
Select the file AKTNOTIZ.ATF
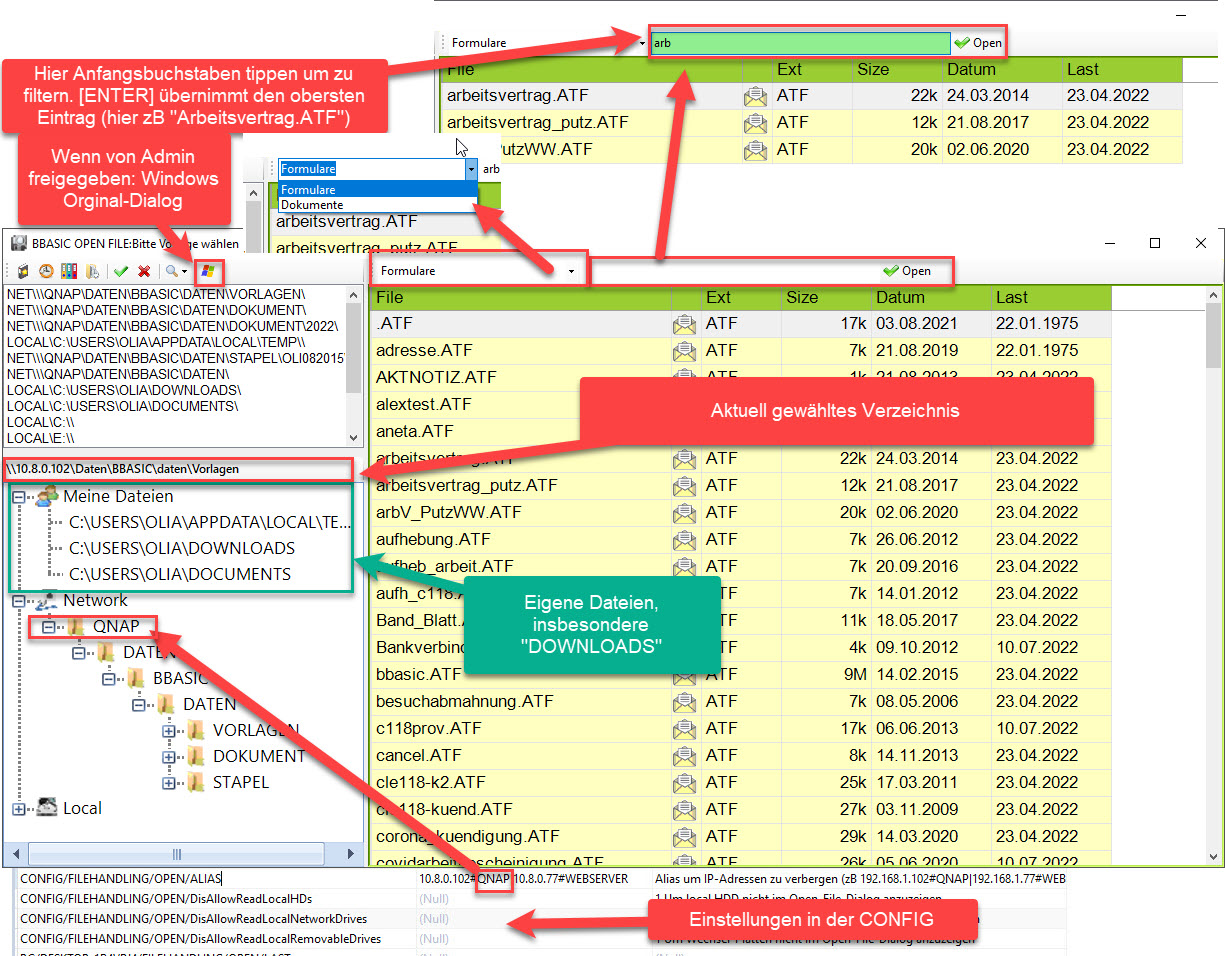436,378
